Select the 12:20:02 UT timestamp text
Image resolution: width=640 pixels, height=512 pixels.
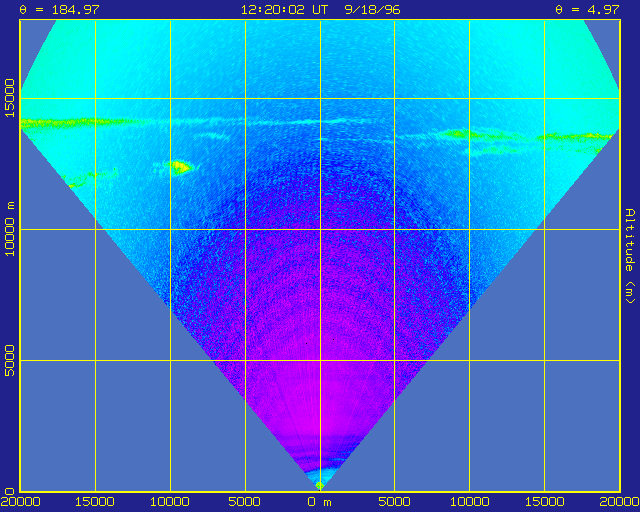(x=284, y=9)
